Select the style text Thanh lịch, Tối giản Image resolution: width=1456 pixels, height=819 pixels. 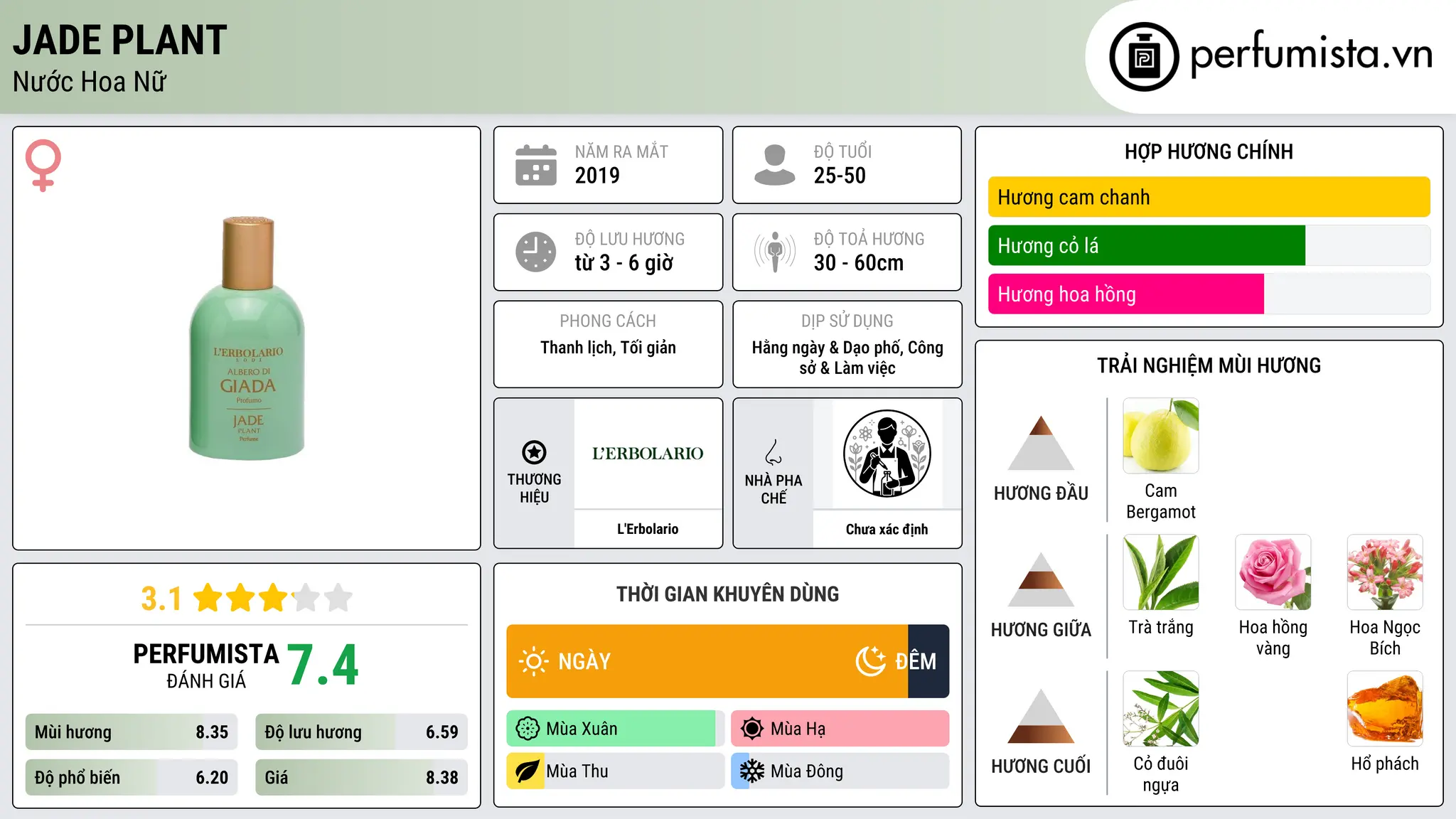[x=608, y=348]
